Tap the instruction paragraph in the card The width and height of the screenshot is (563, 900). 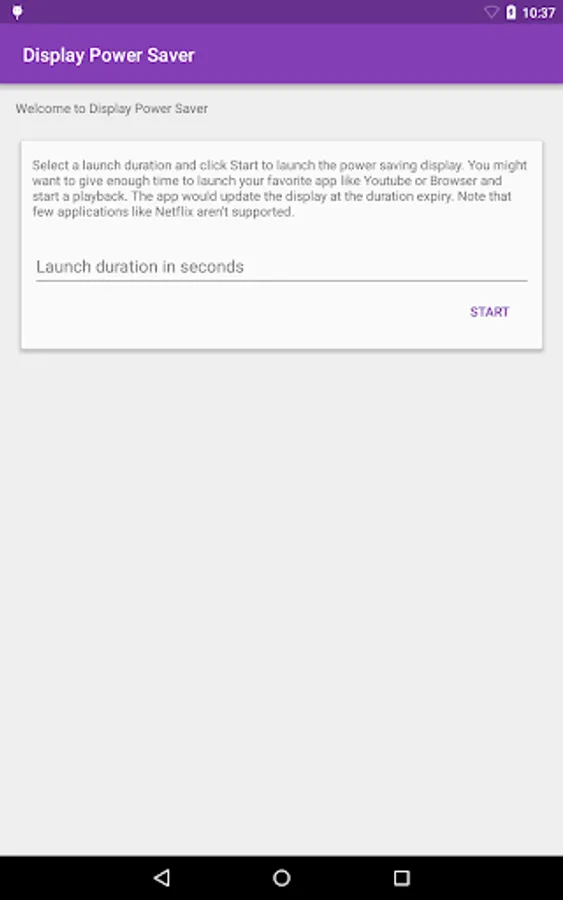coord(279,188)
